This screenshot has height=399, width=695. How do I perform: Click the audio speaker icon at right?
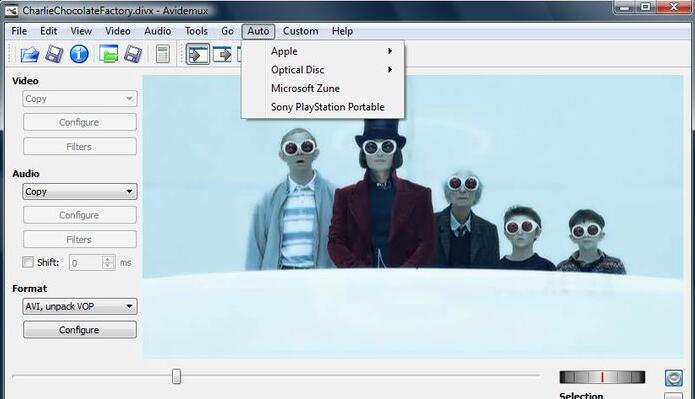coord(673,378)
